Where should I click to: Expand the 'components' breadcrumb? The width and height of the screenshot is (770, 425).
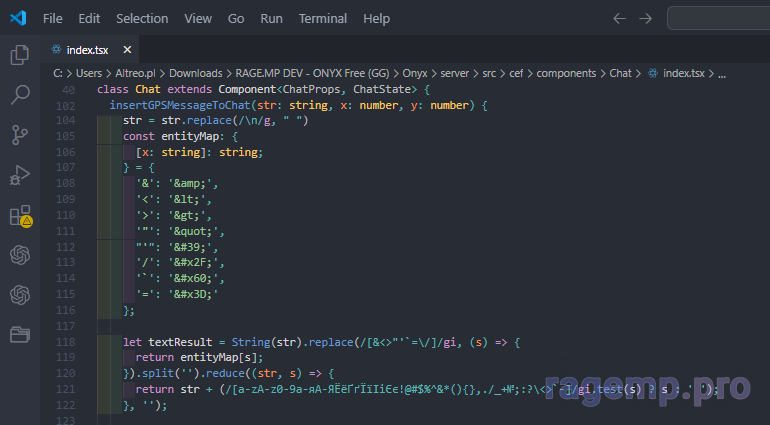pos(566,73)
